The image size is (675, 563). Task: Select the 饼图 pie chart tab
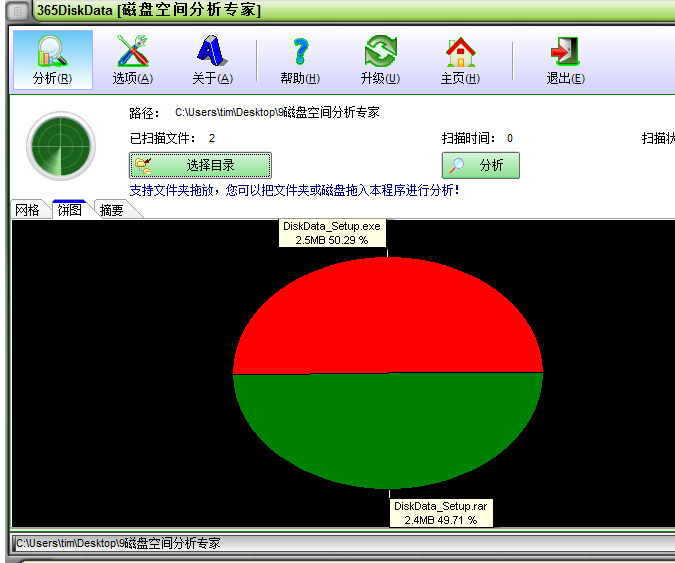[x=69, y=210]
